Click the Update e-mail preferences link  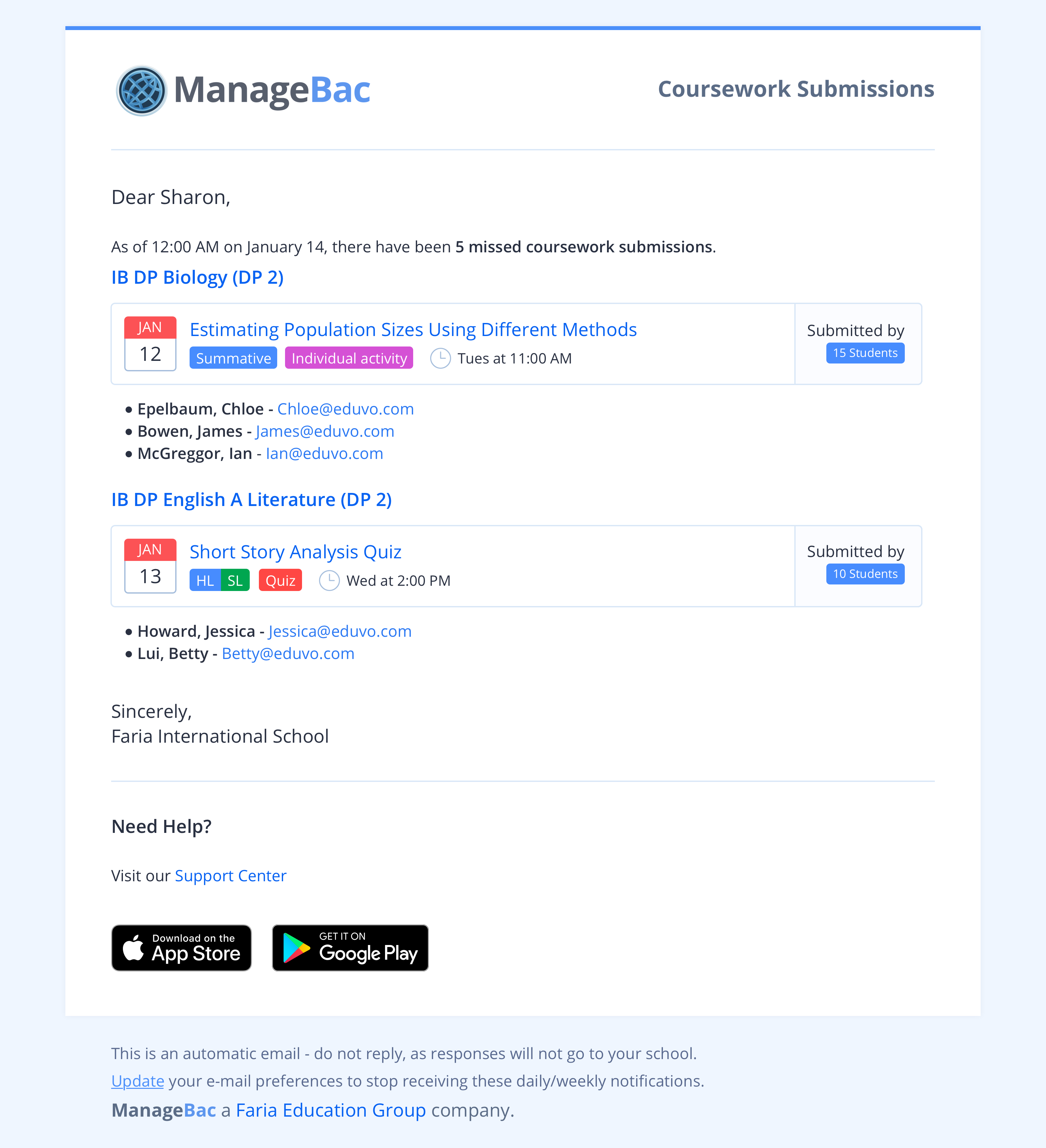pyautogui.click(x=138, y=1081)
